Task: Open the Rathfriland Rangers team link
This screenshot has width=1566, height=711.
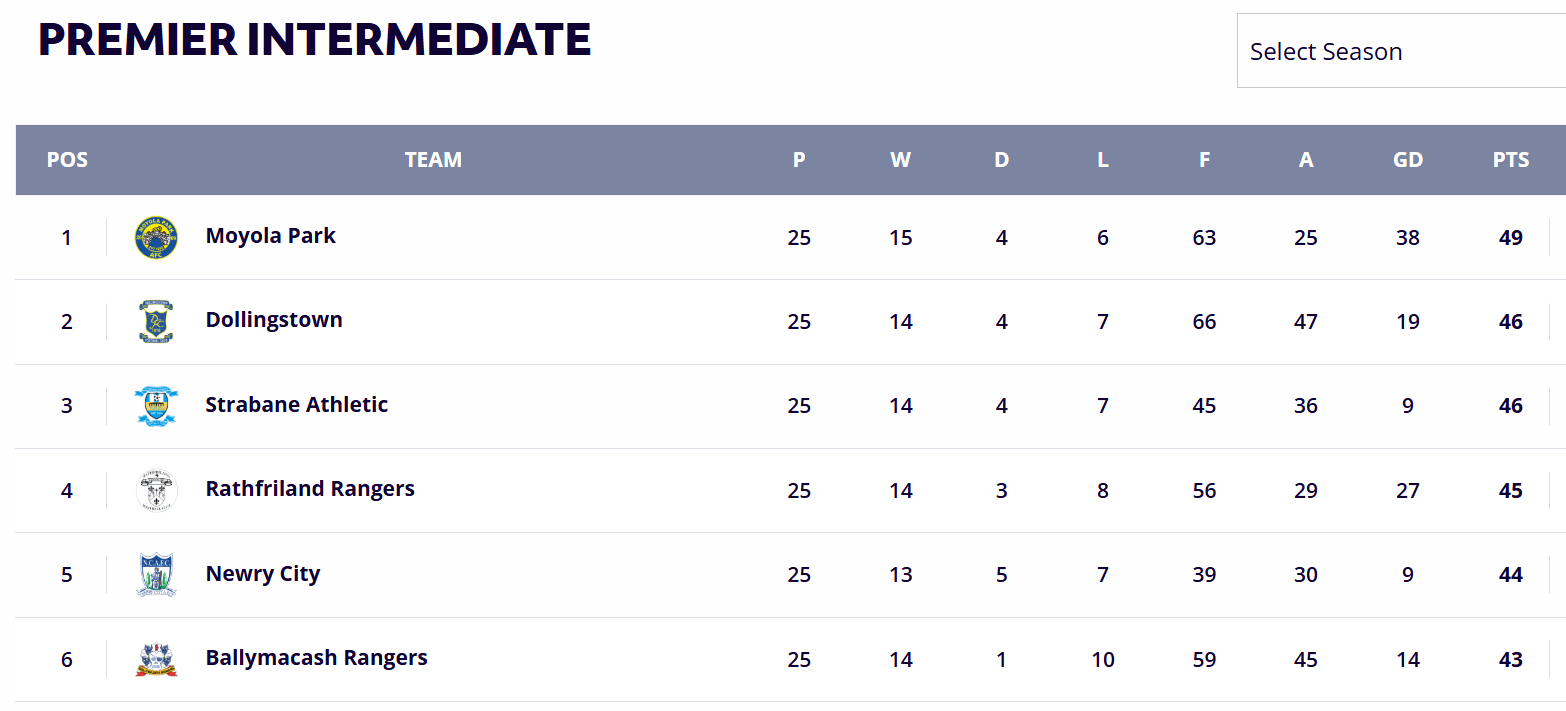Action: click(310, 489)
